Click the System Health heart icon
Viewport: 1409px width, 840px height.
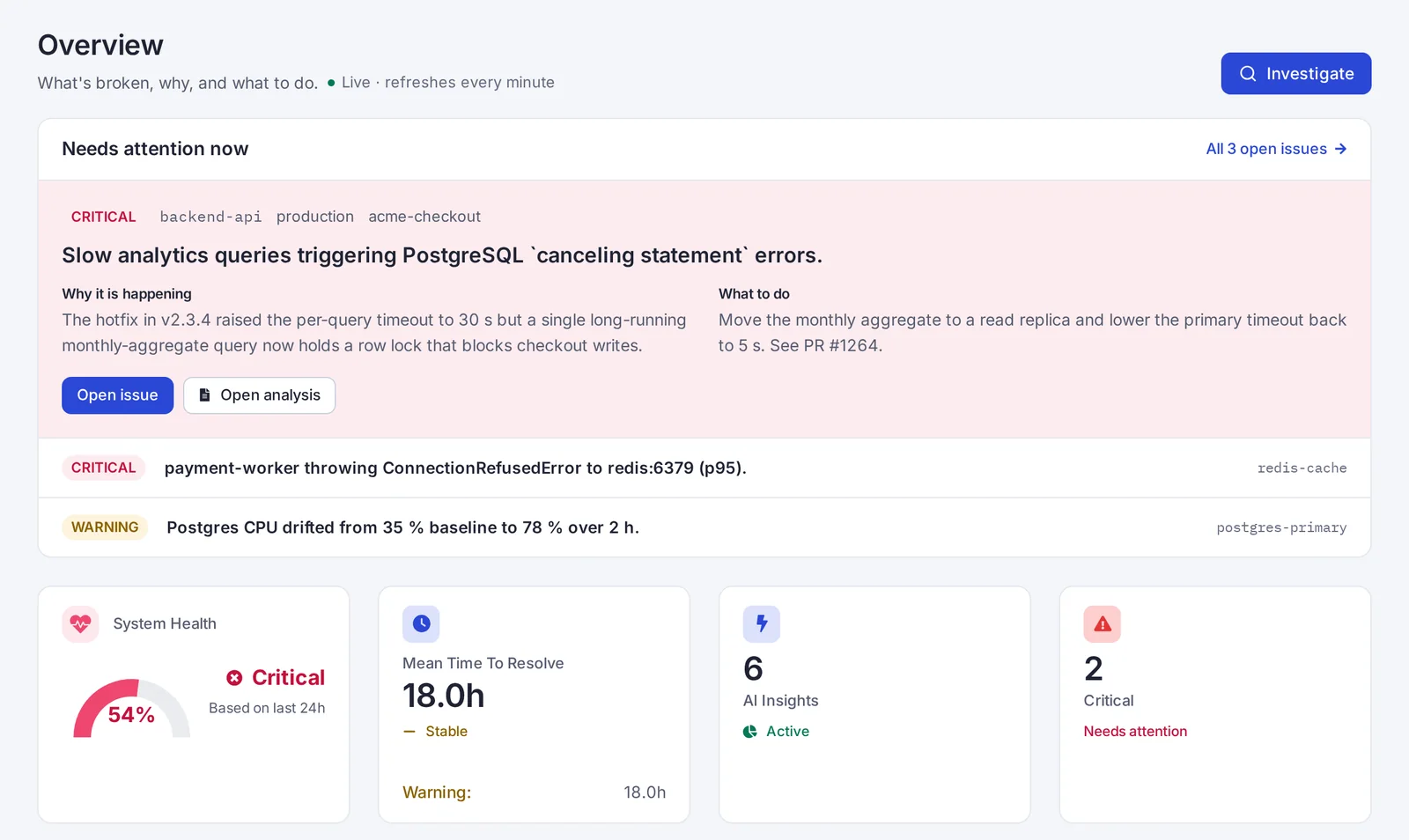80,624
